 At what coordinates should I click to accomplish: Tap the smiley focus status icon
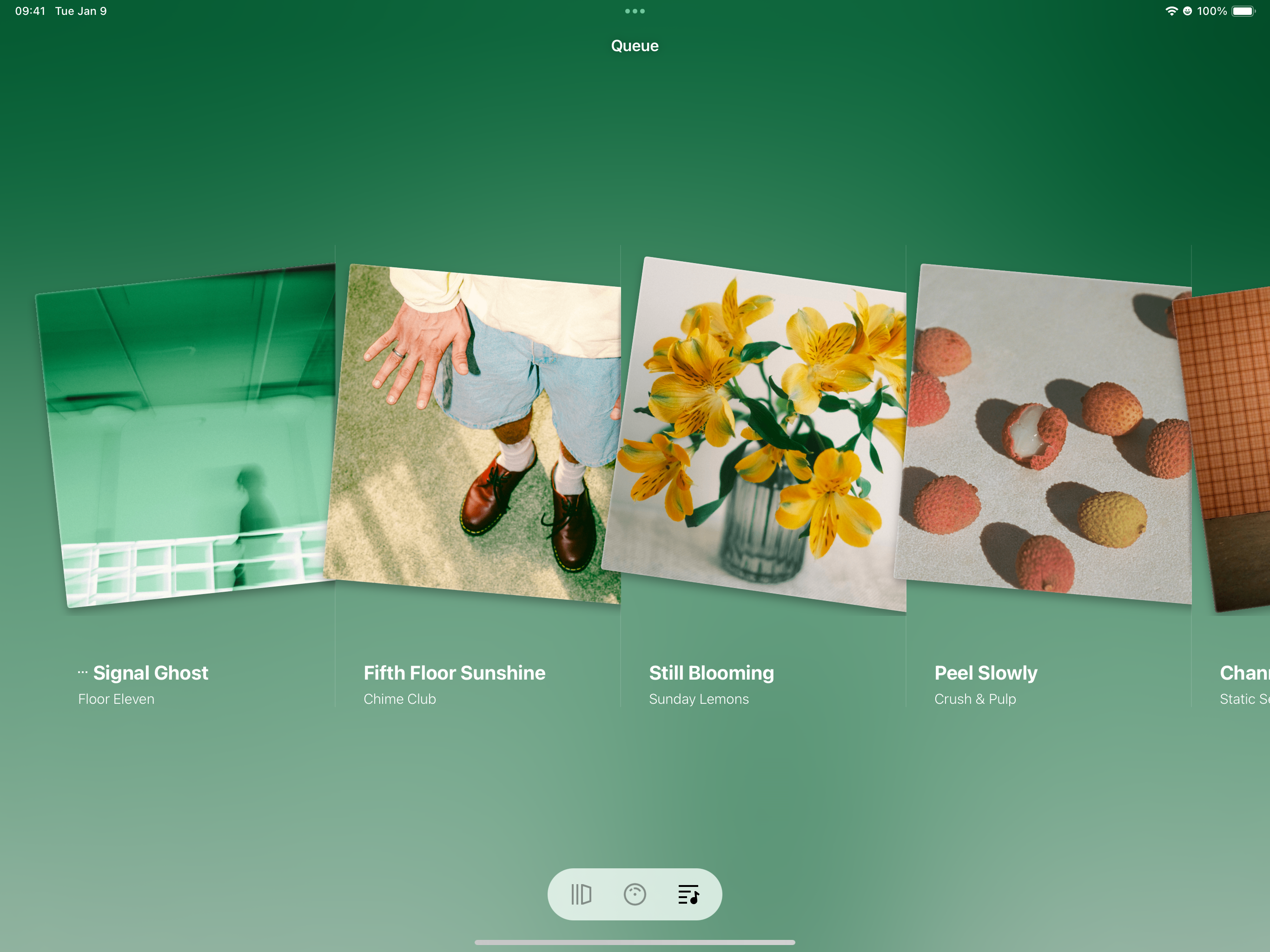point(1187,11)
